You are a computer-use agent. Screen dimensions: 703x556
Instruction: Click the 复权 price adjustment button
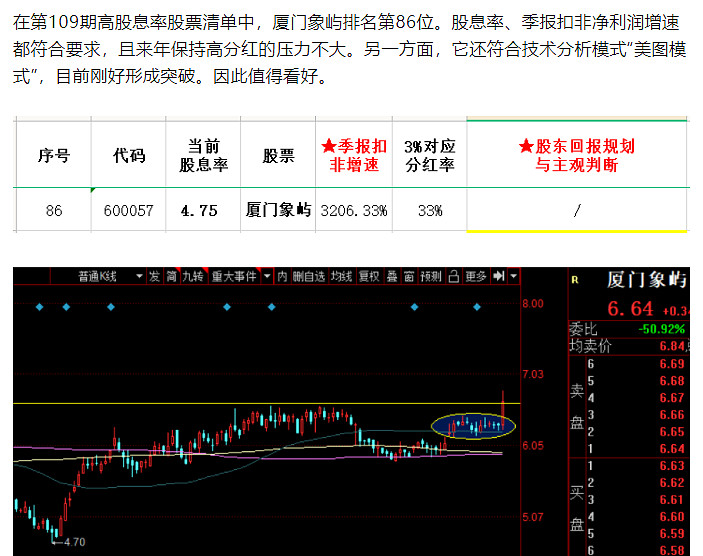(369, 277)
